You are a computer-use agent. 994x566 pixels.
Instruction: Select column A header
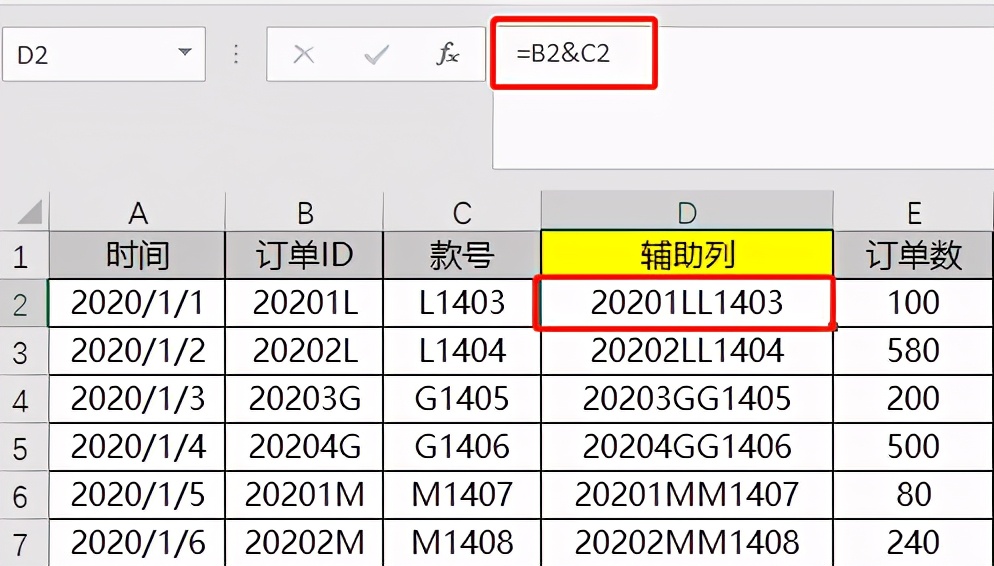[x=138, y=212]
